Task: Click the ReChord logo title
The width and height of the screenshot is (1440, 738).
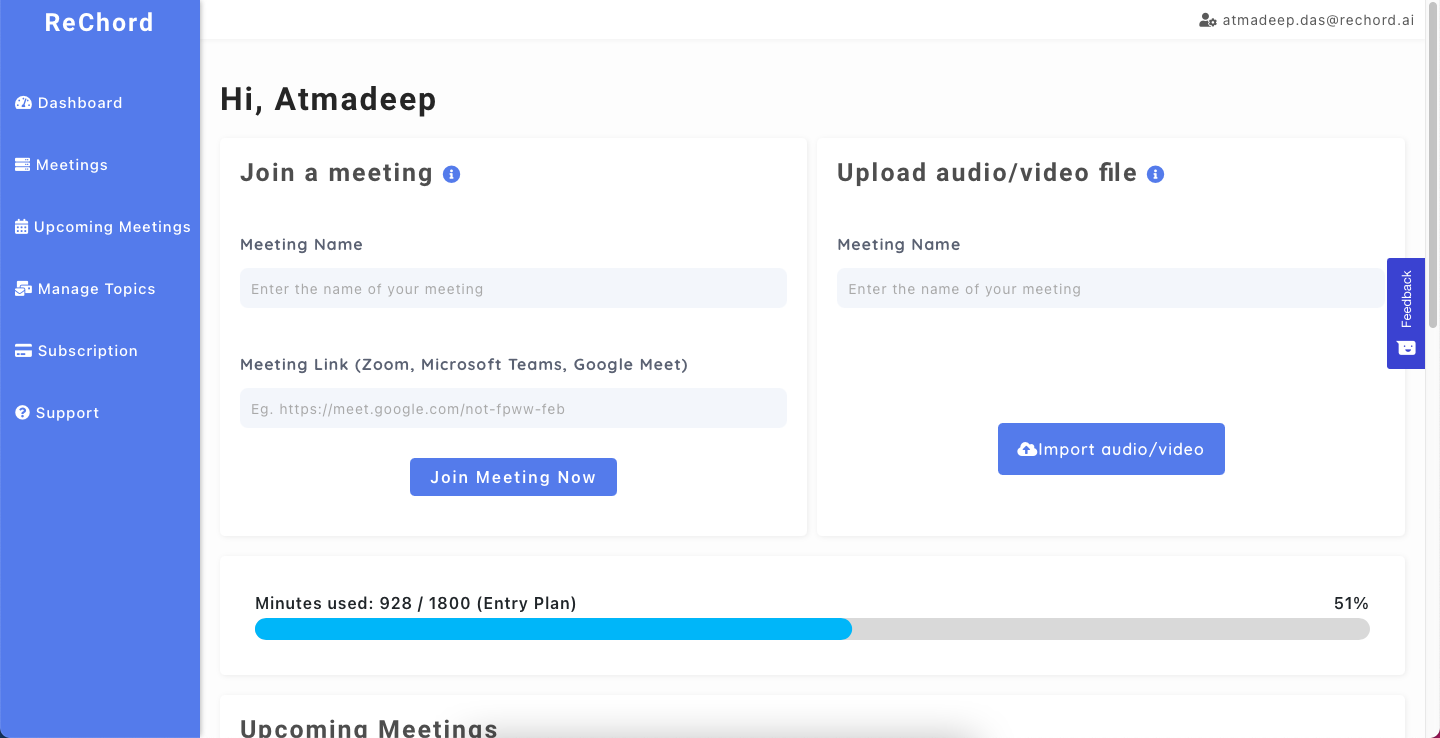Action: point(99,22)
